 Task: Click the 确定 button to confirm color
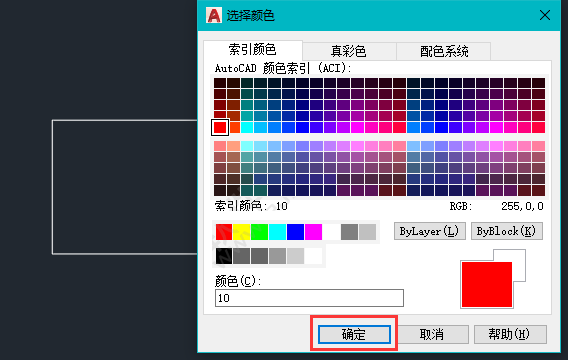click(354, 334)
